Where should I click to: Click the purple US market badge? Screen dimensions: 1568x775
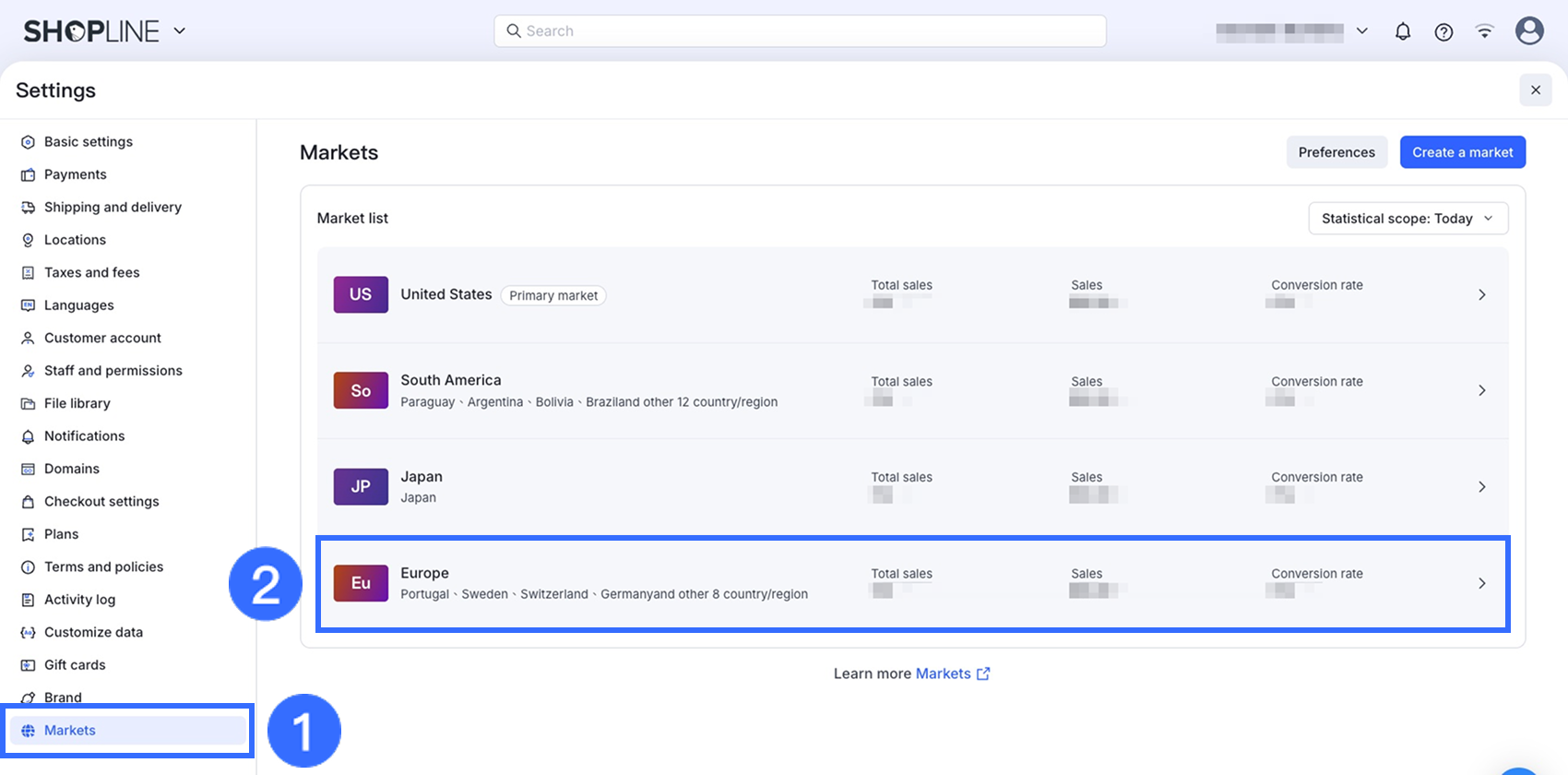[x=361, y=294]
